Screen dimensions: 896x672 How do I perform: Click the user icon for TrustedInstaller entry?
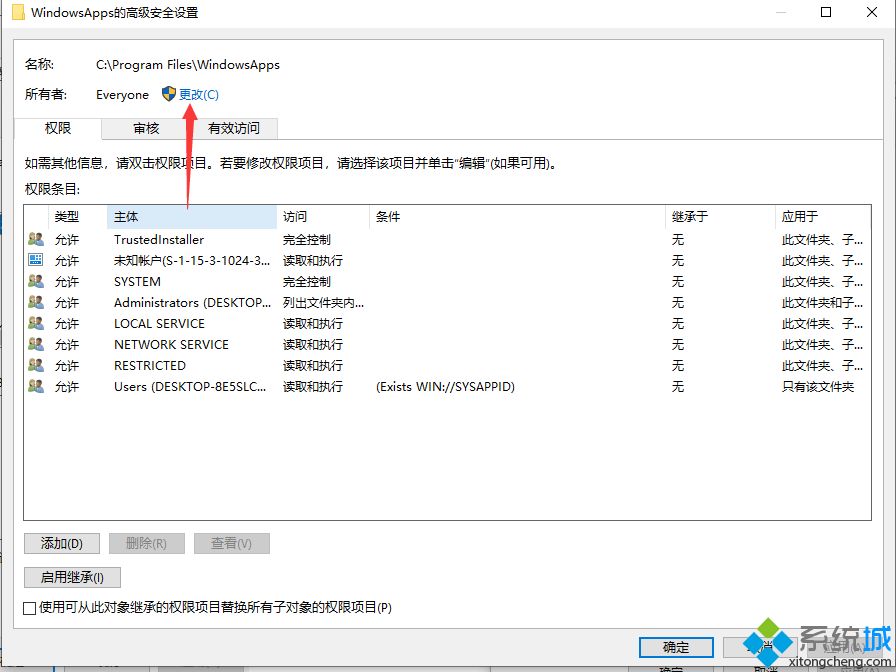click(x=36, y=240)
